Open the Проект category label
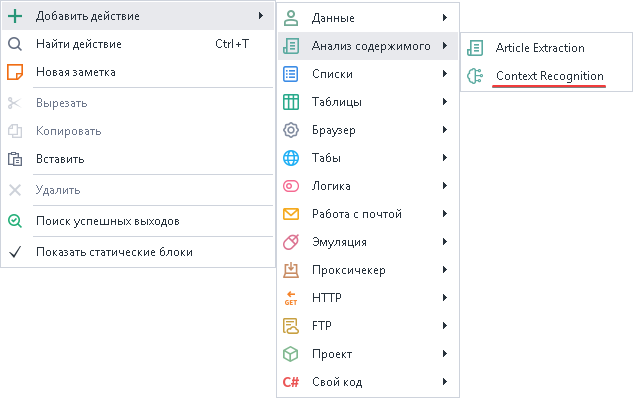The height and width of the screenshot is (398, 634). (332, 354)
